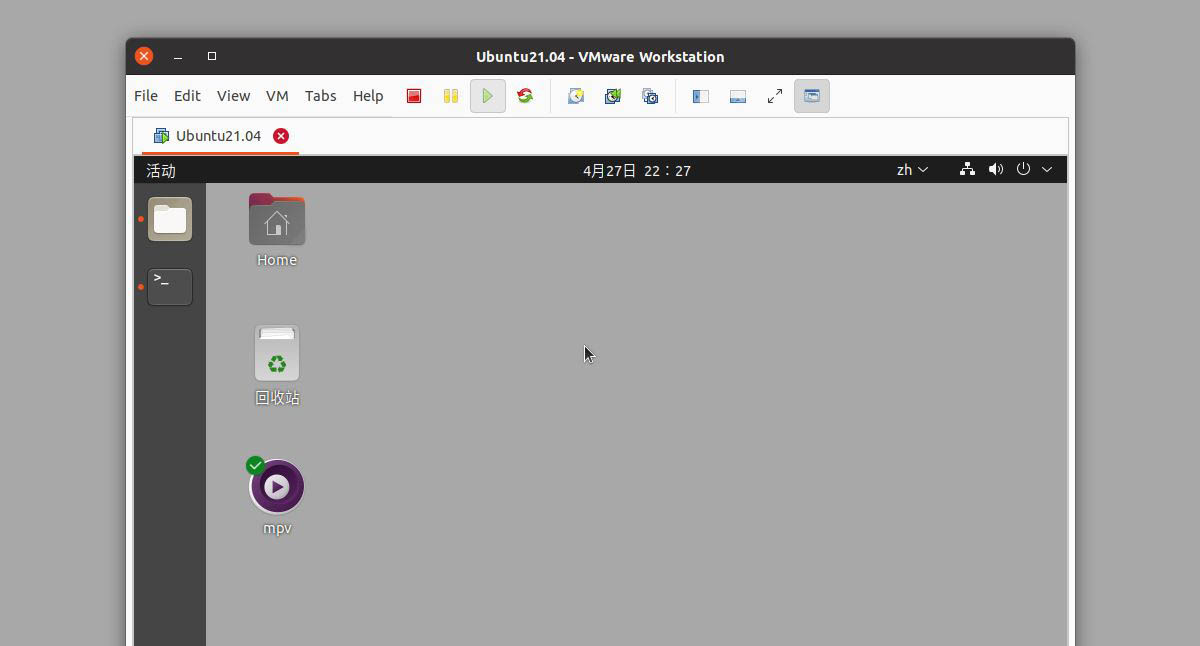Image resolution: width=1200 pixels, height=646 pixels.
Task: Suspend the VM with the yellow pause icon
Action: pos(451,96)
